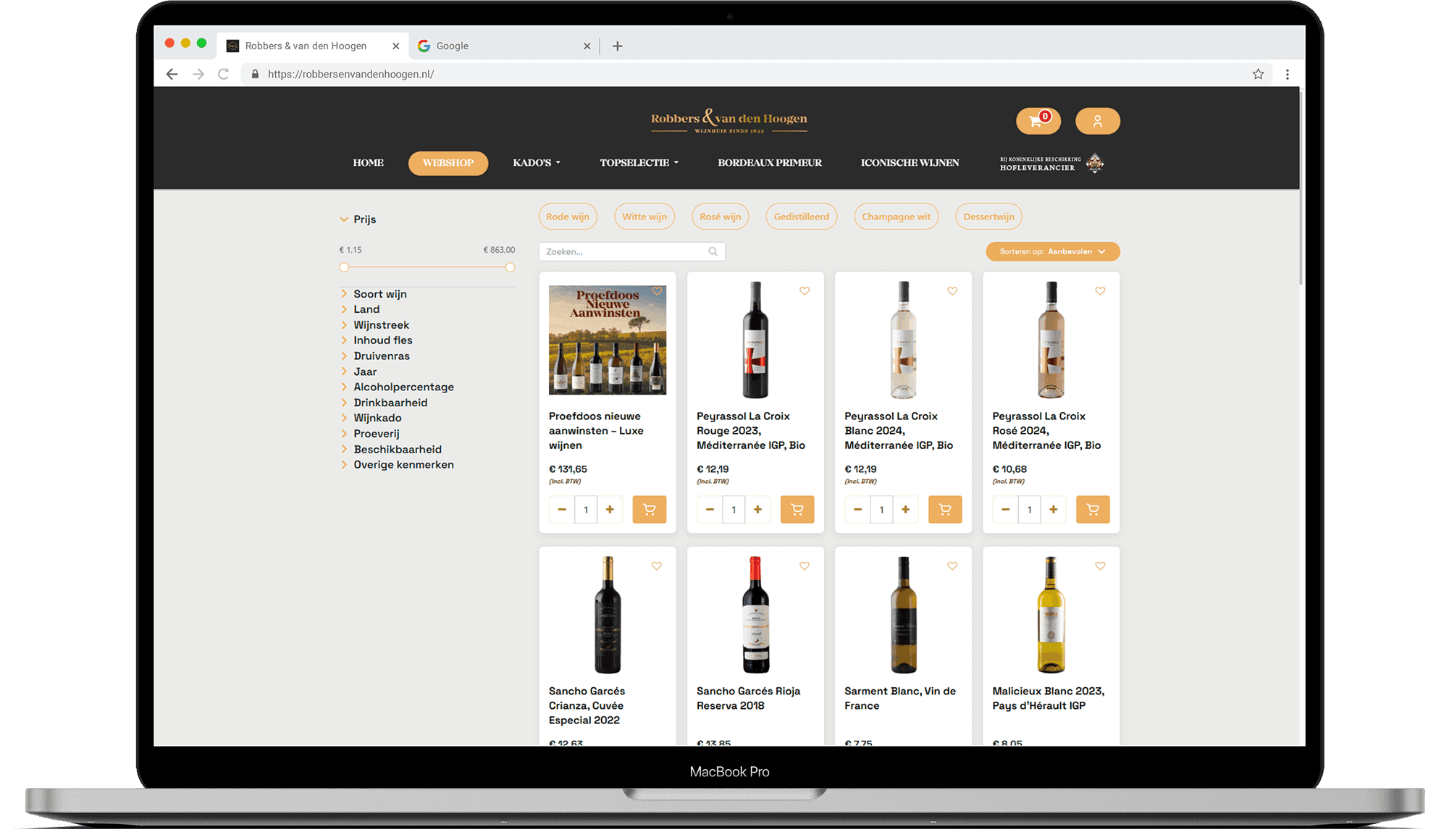The width and height of the screenshot is (1436, 840).
Task: Open the Kado's menu
Action: point(536,163)
